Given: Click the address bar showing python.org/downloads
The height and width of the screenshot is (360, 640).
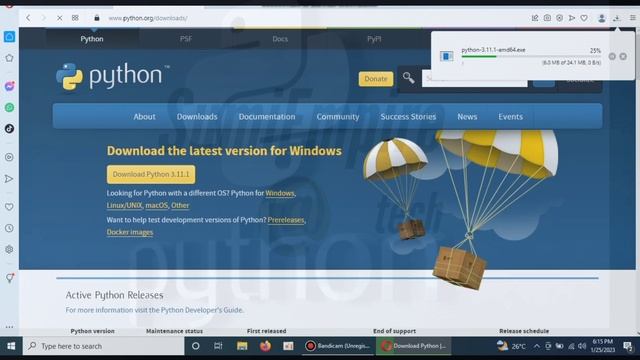Looking at the screenshot, I should pyautogui.click(x=148, y=18).
